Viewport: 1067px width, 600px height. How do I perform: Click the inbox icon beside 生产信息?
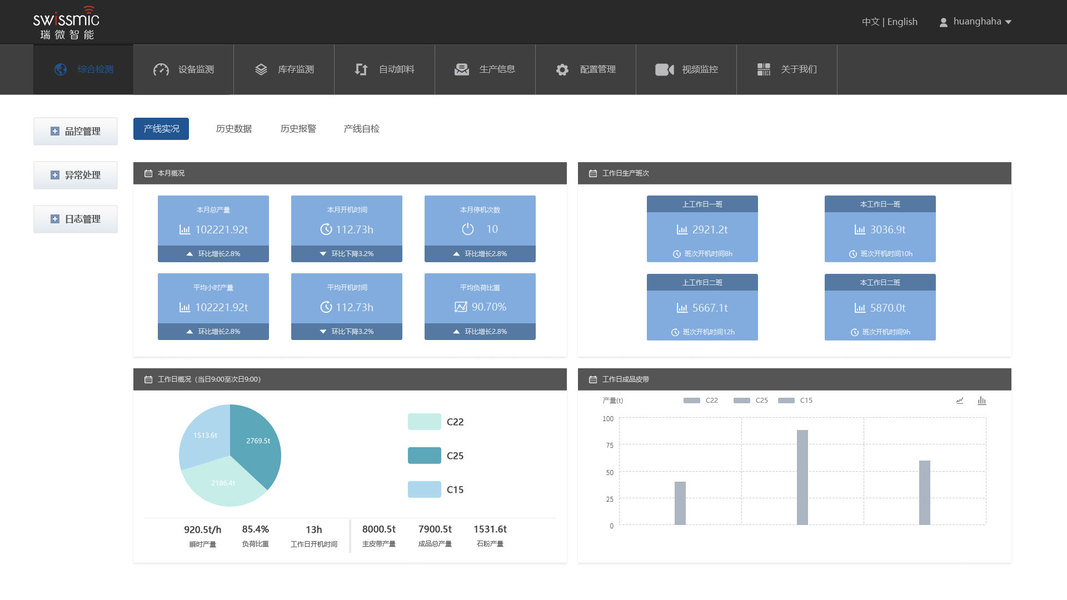point(461,69)
